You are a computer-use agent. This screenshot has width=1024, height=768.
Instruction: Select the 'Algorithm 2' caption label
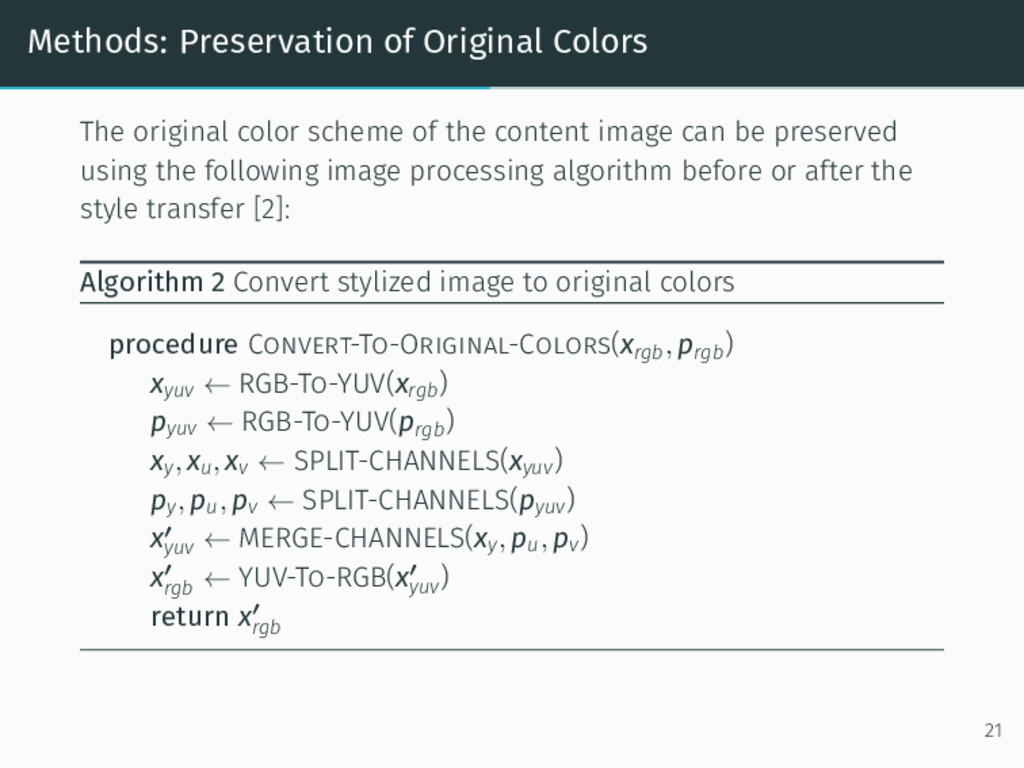[152, 283]
